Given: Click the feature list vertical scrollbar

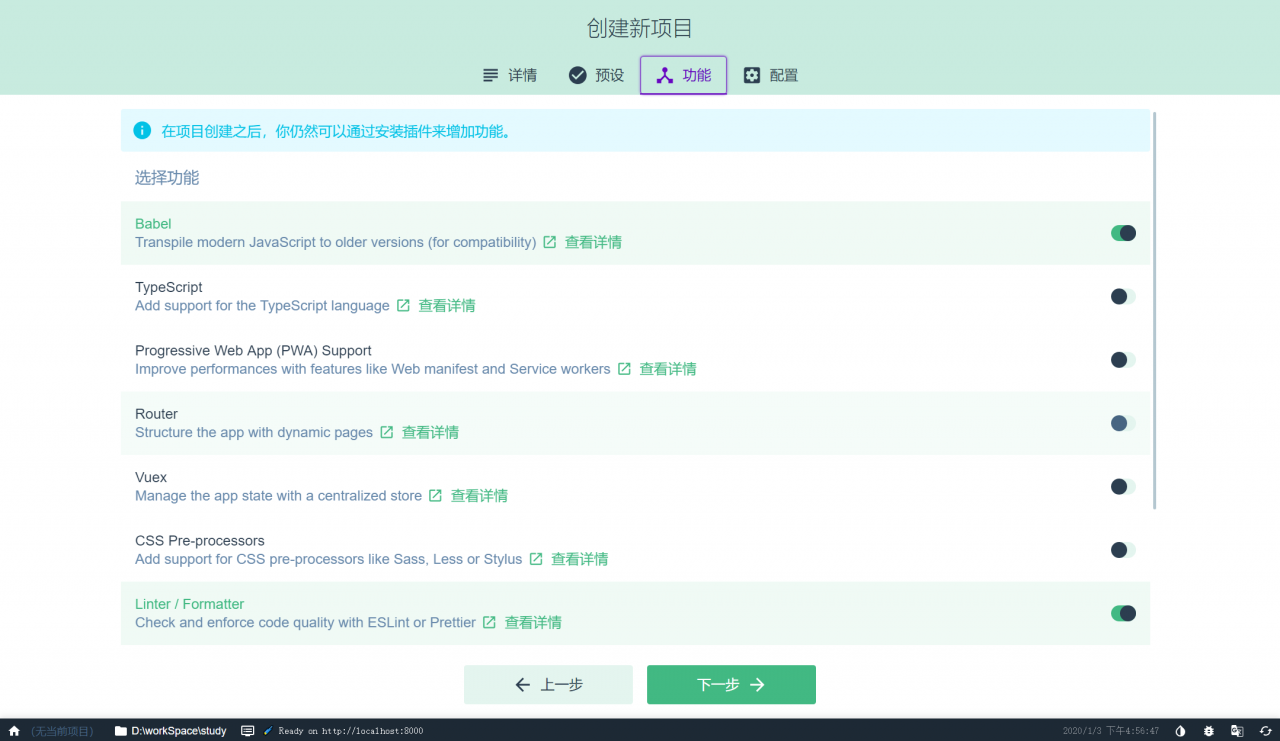Looking at the screenshot, I should (x=1155, y=310).
